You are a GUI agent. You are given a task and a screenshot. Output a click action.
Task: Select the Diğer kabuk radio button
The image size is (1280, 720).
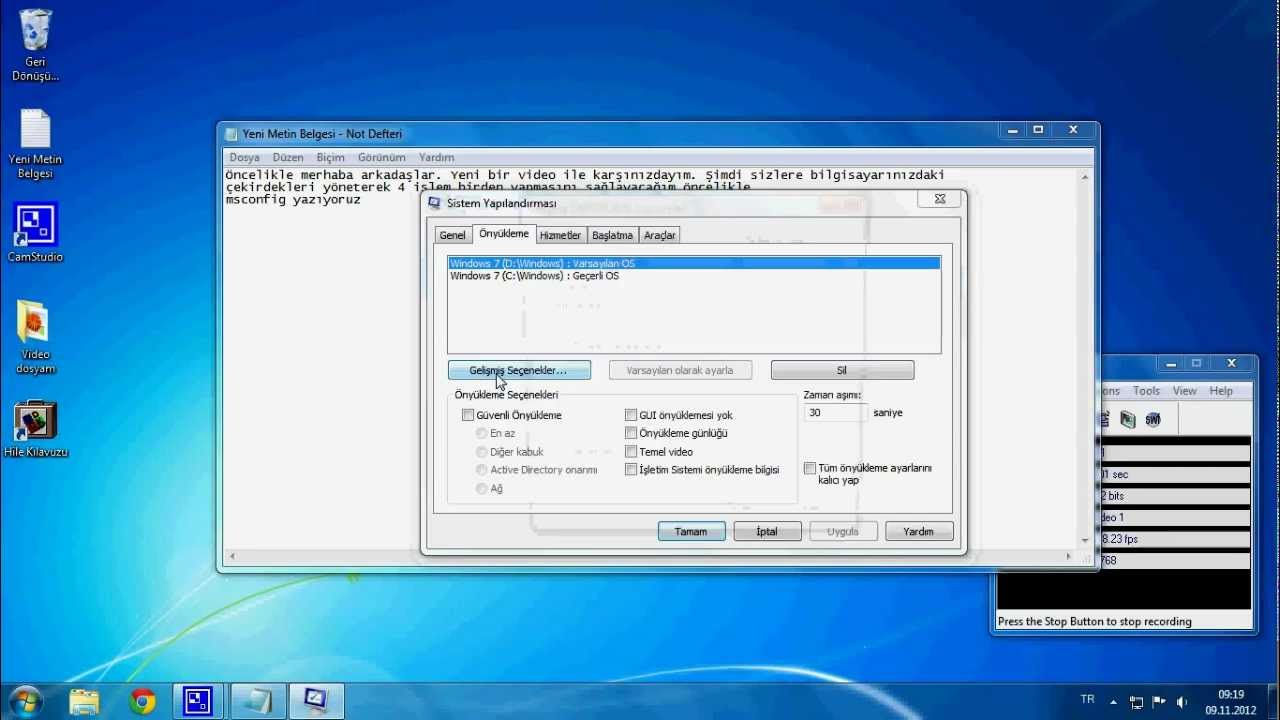[x=482, y=452]
